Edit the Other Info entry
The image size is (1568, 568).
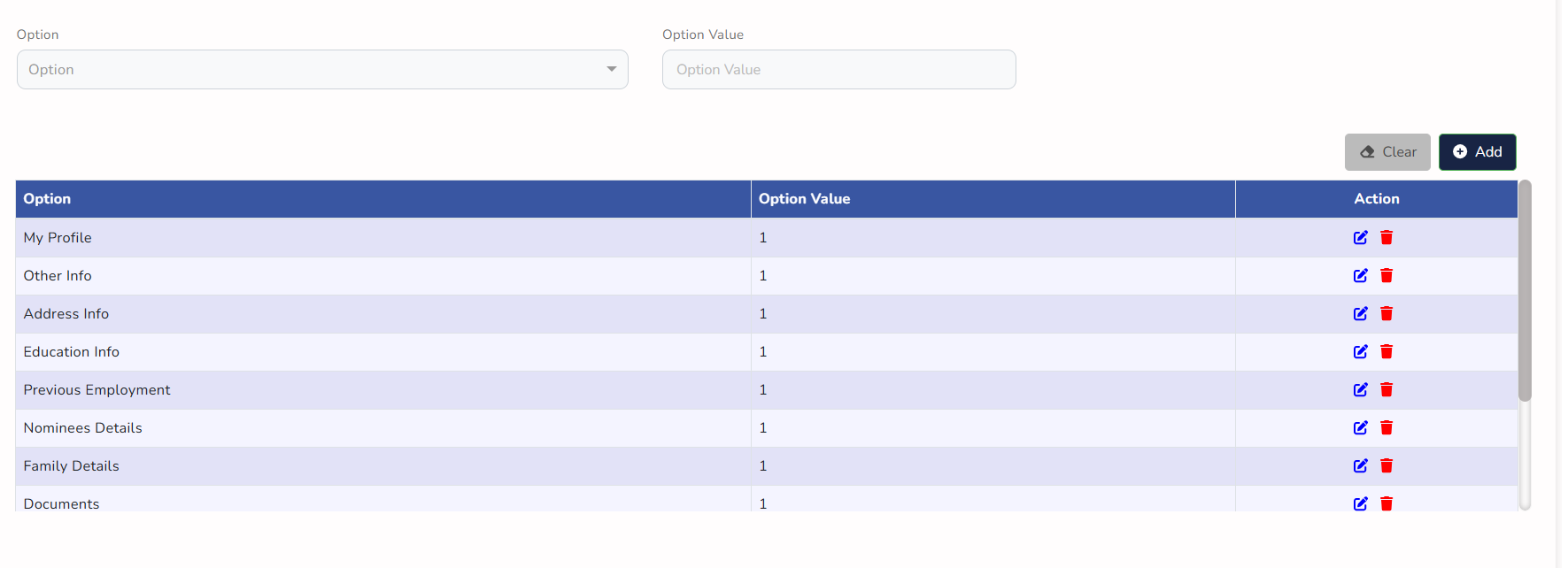click(x=1360, y=275)
